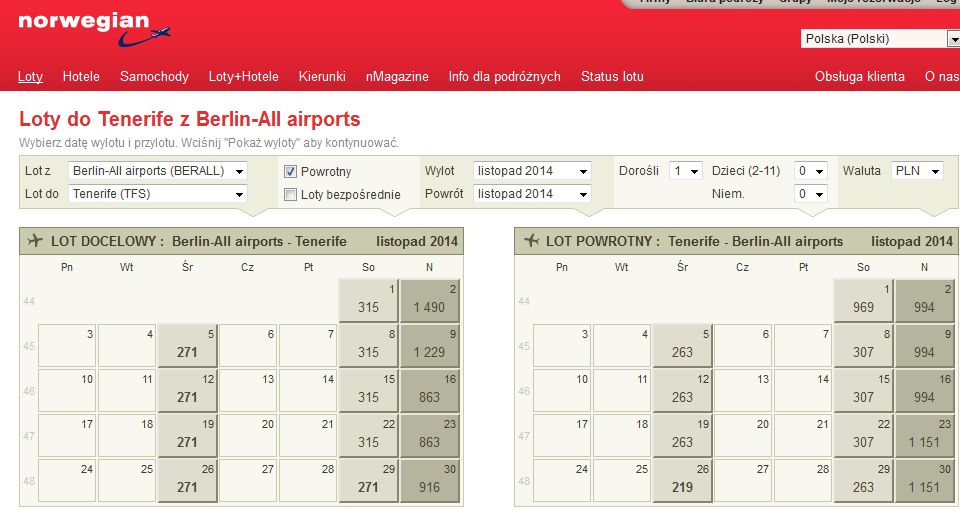Viewport: 960px width, 511px height.
Task: Open the Kierunki menu
Action: coord(322,76)
